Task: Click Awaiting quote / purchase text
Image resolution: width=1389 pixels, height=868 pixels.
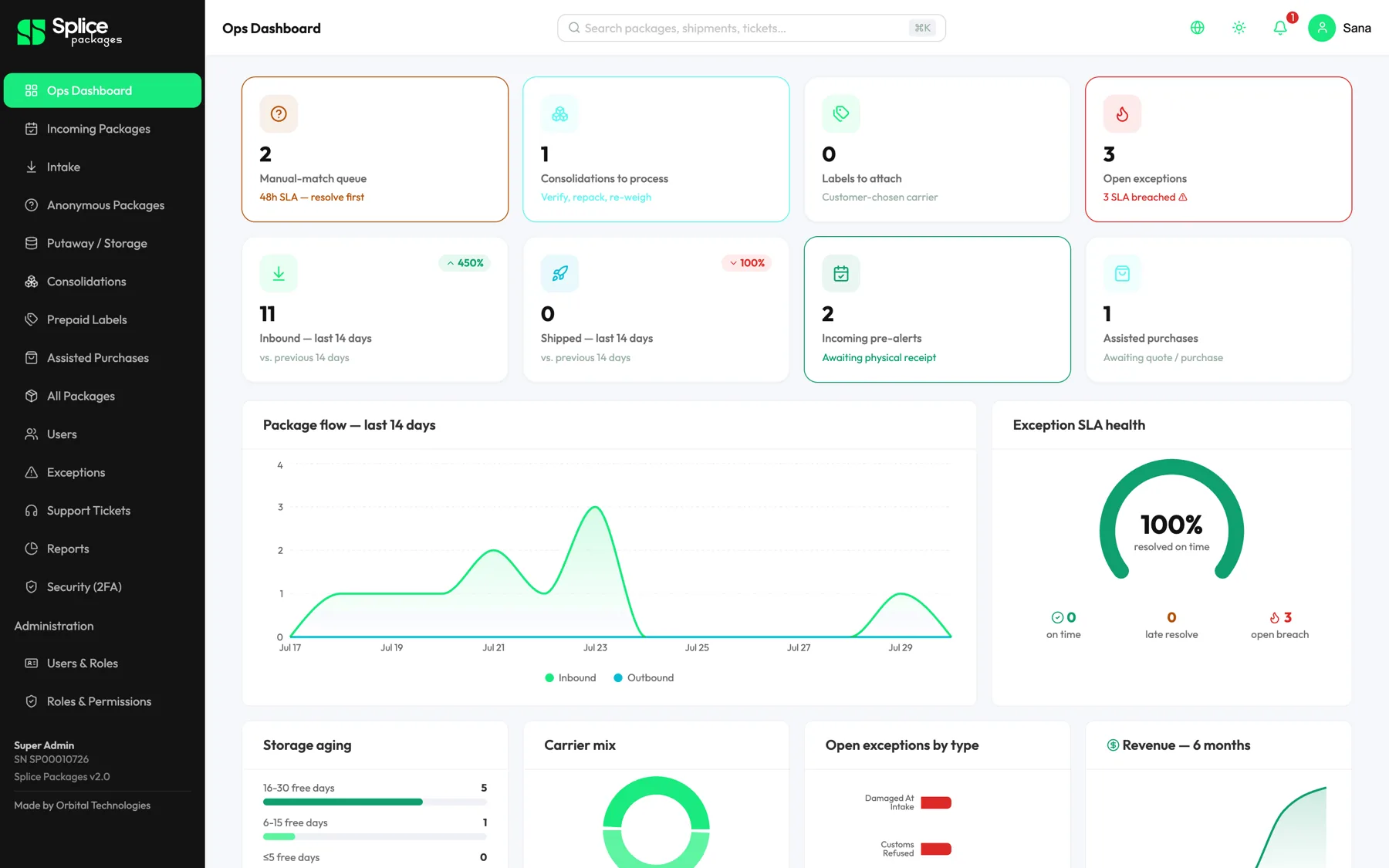Action: click(x=1163, y=358)
